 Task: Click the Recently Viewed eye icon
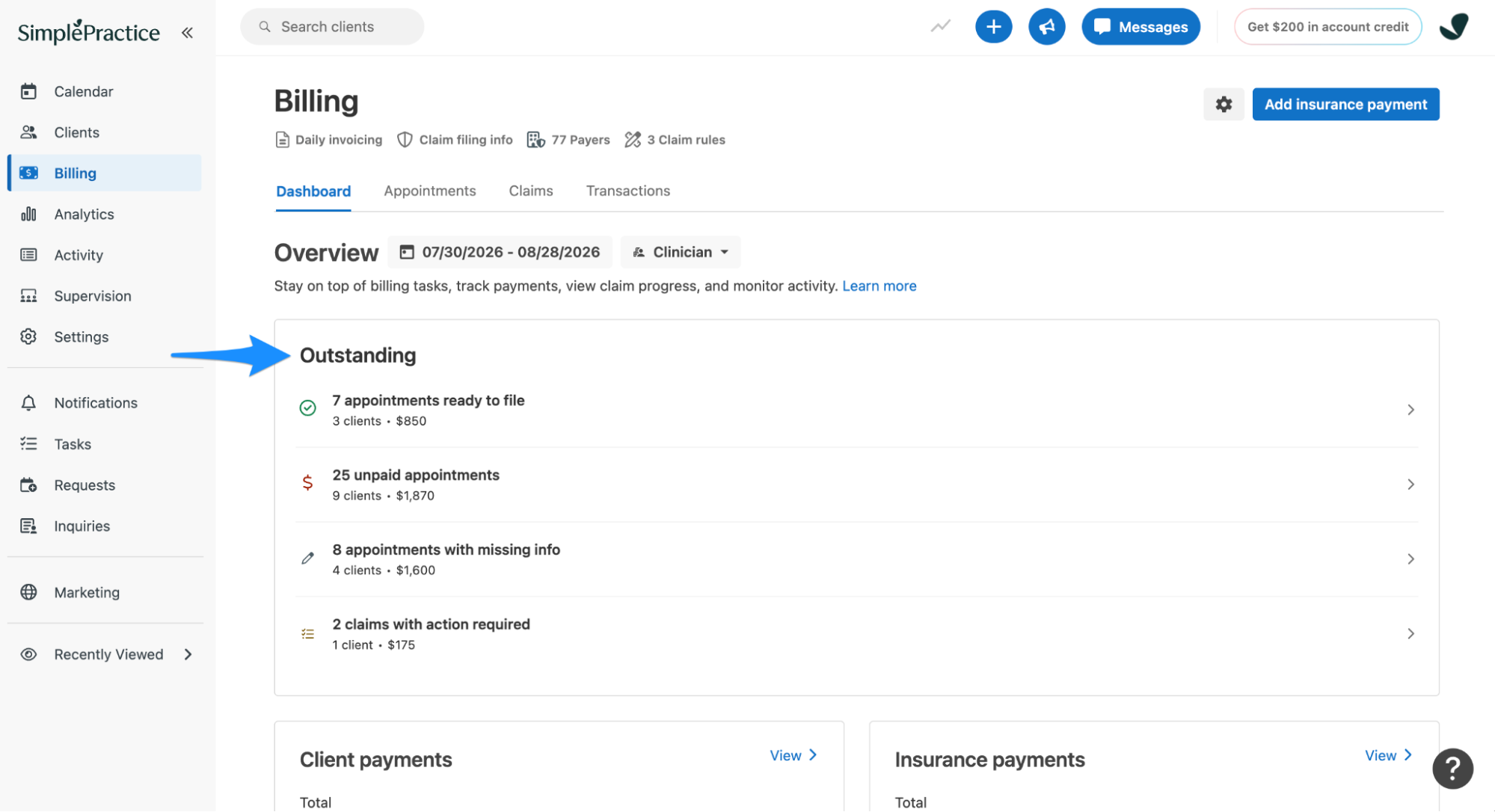click(28, 654)
